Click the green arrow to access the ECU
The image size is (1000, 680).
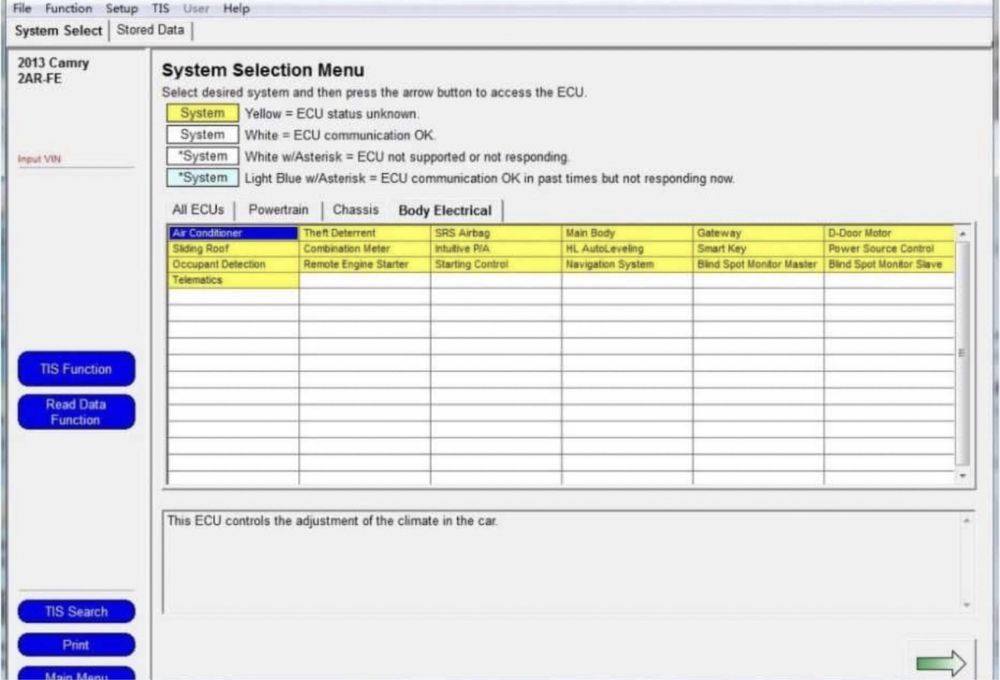[941, 663]
